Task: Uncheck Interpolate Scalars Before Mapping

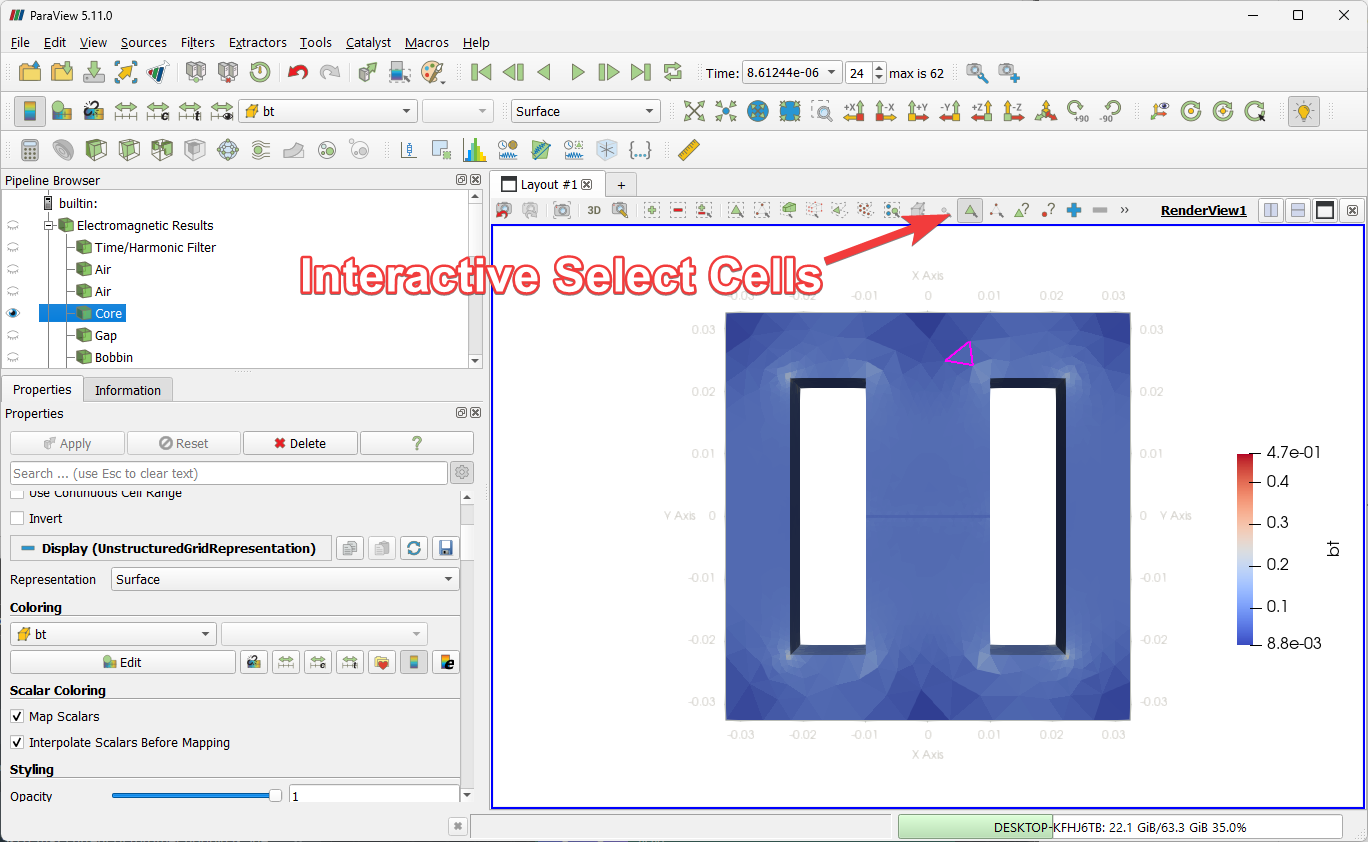Action: tap(17, 742)
